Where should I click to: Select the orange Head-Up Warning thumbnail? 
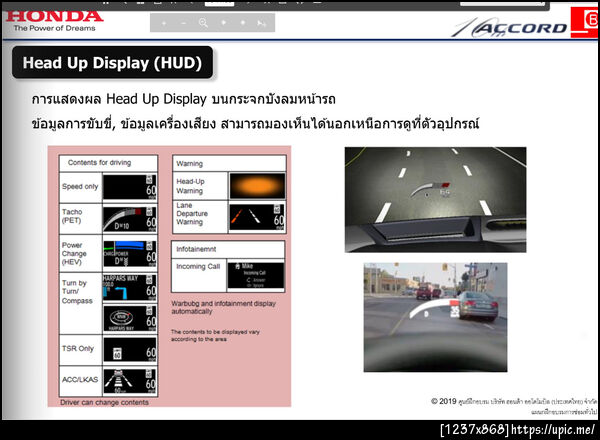click(x=257, y=186)
